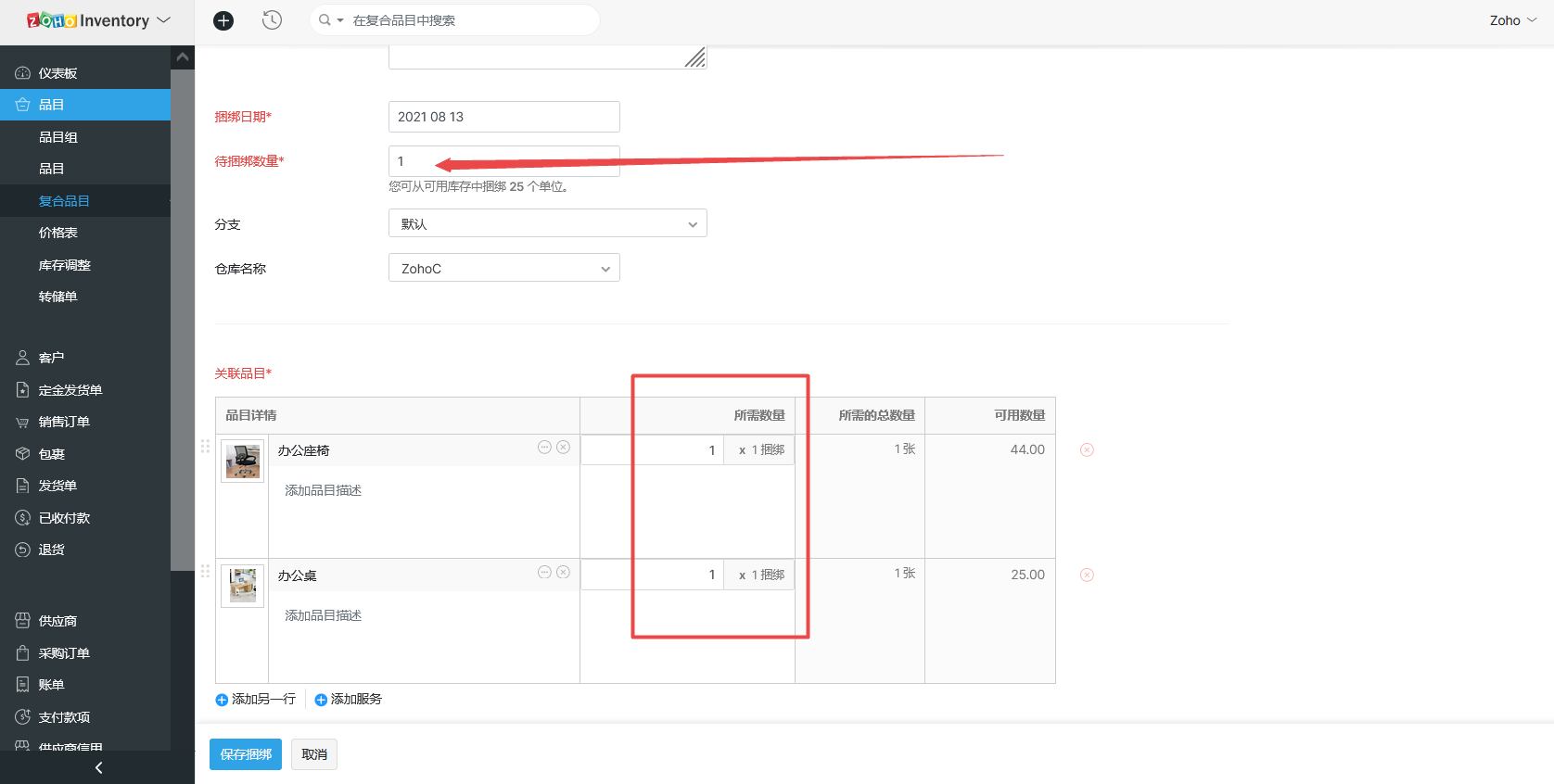Clear the 办公座椅 item selection
Image resolution: width=1554 pixels, height=784 pixels.
[x=563, y=448]
